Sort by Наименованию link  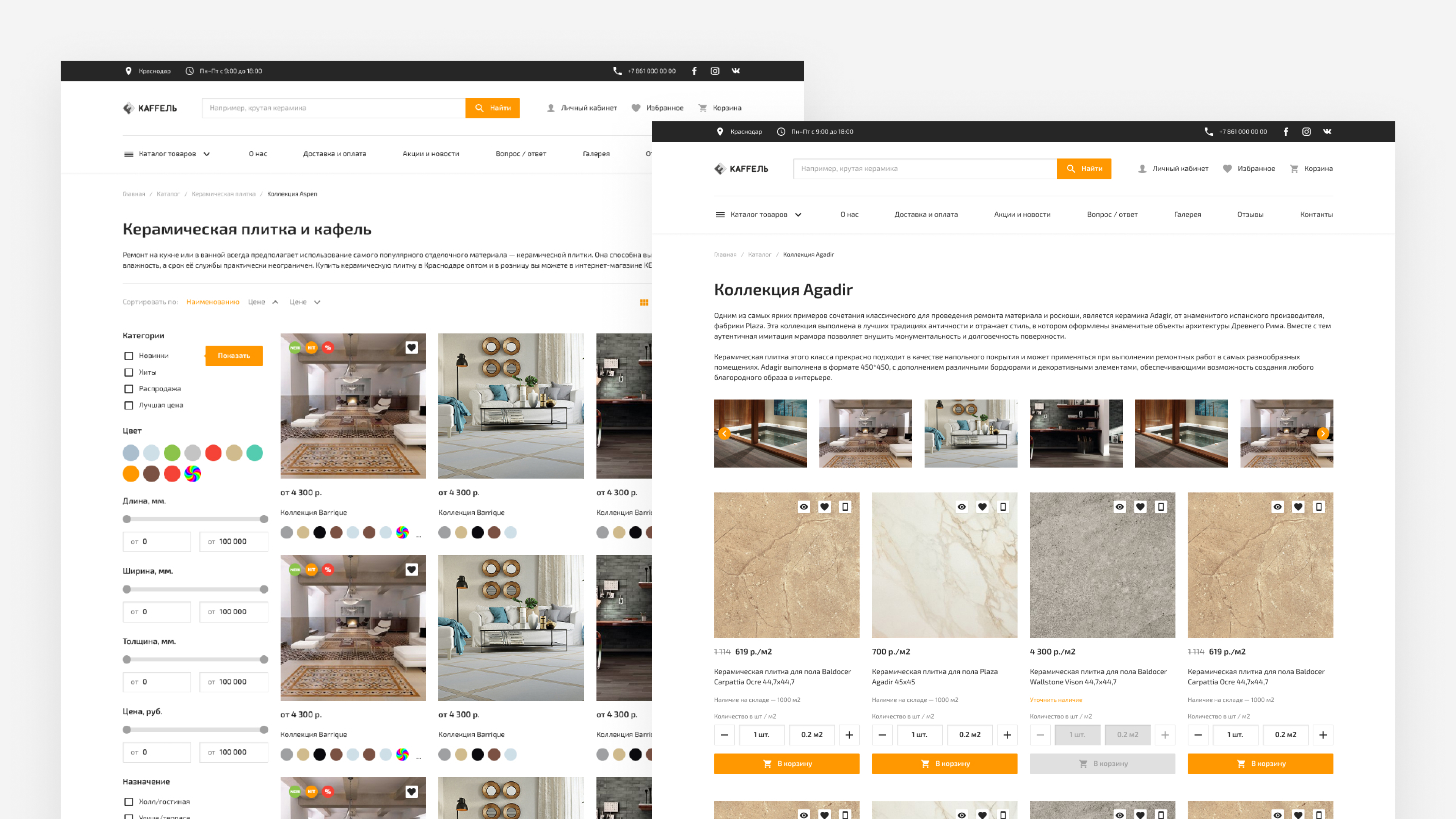click(212, 303)
